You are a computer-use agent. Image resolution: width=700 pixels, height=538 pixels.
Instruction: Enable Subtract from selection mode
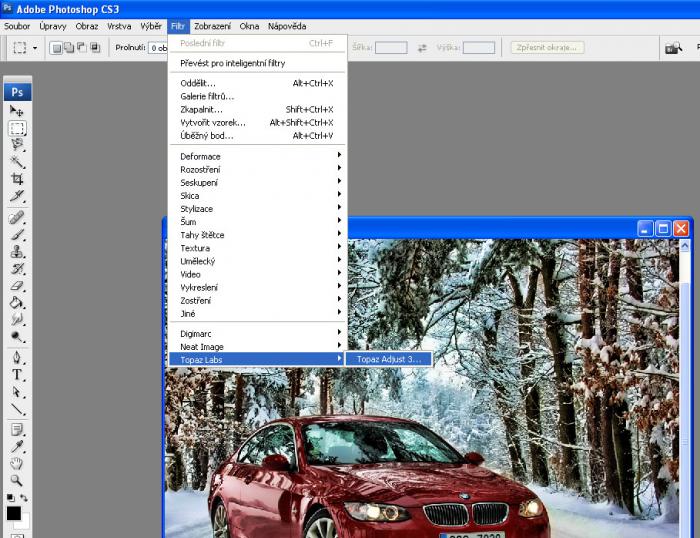tap(83, 47)
